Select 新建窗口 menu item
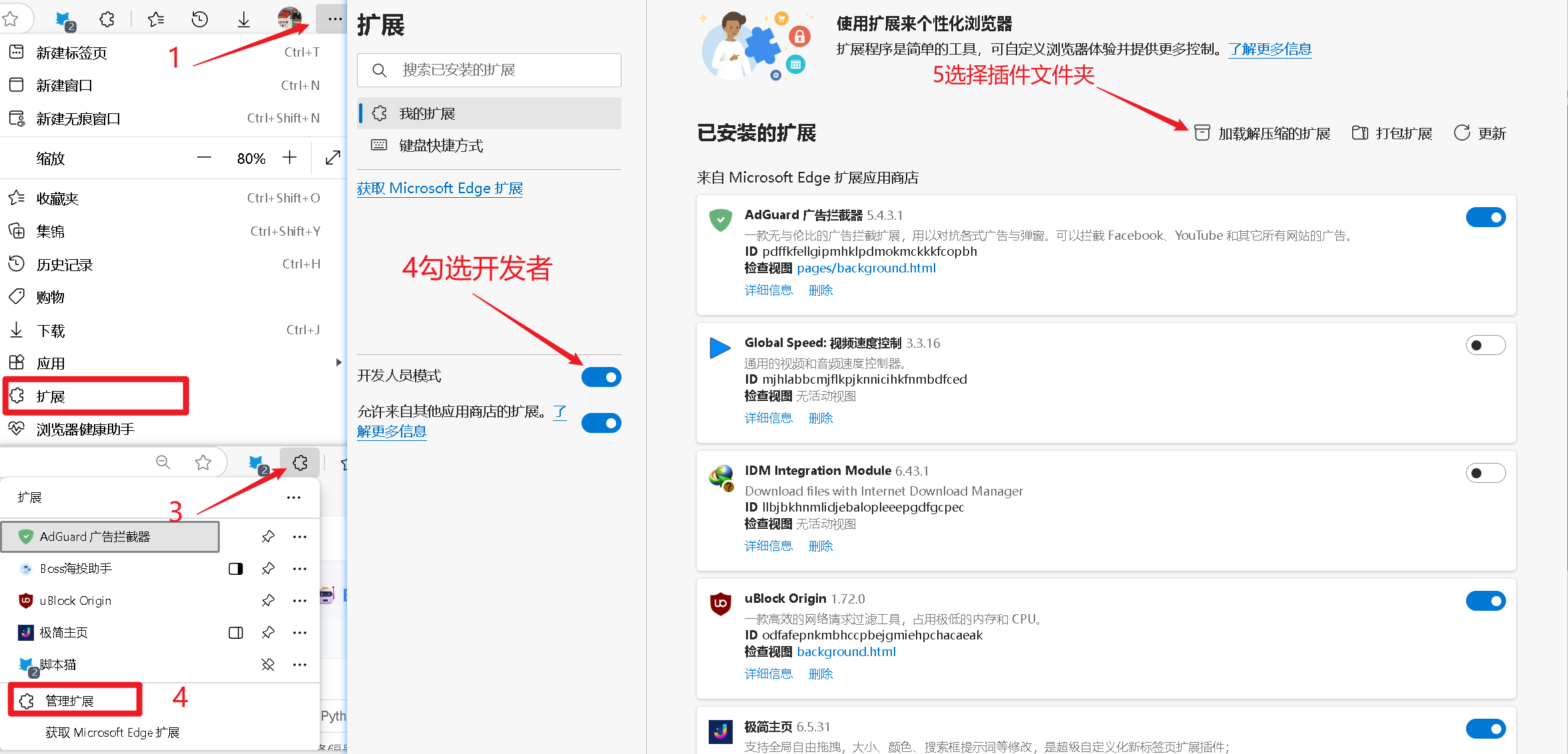Screen dimensions: 1568x754 coord(173,85)
